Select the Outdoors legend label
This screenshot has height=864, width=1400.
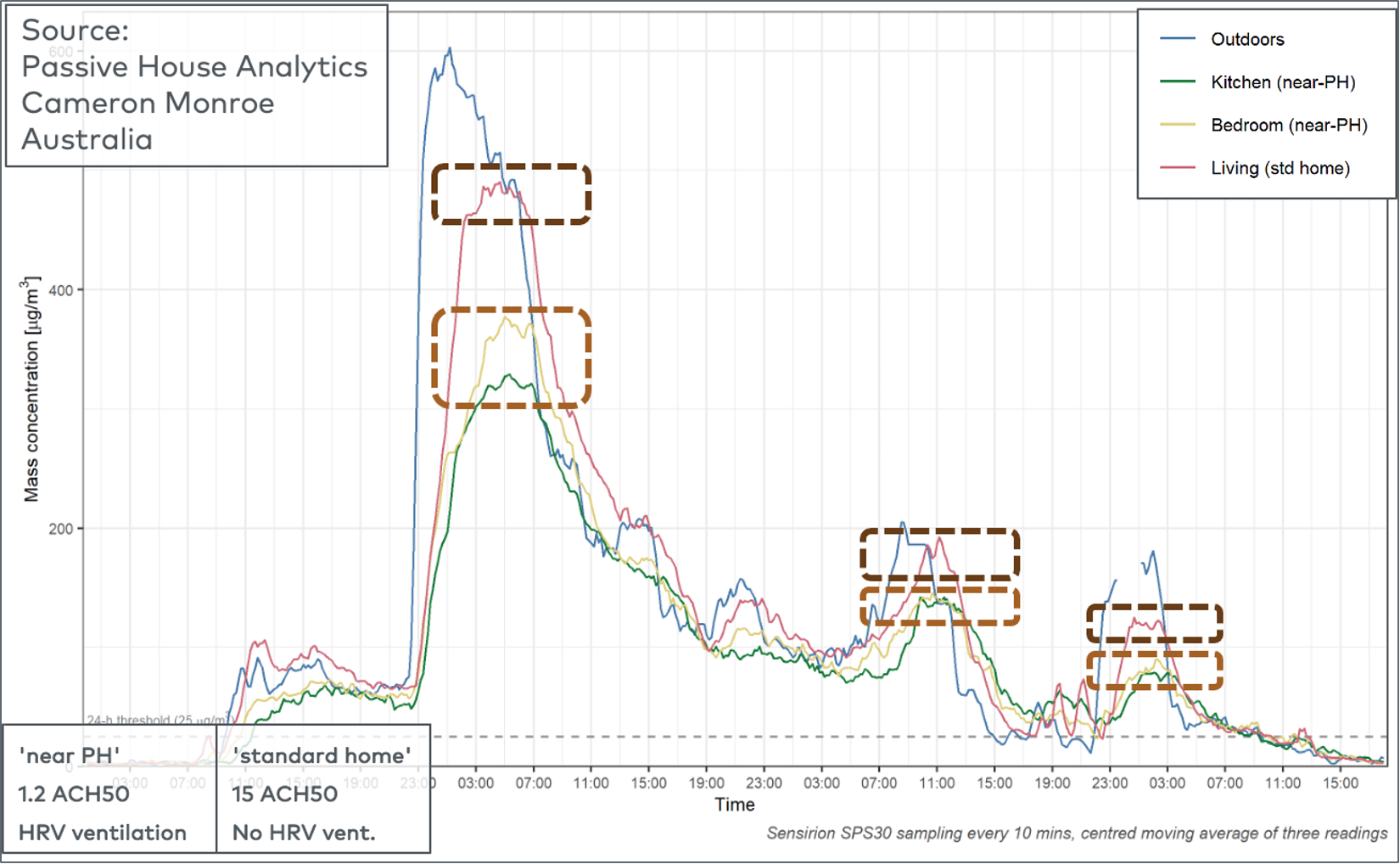(x=1246, y=39)
